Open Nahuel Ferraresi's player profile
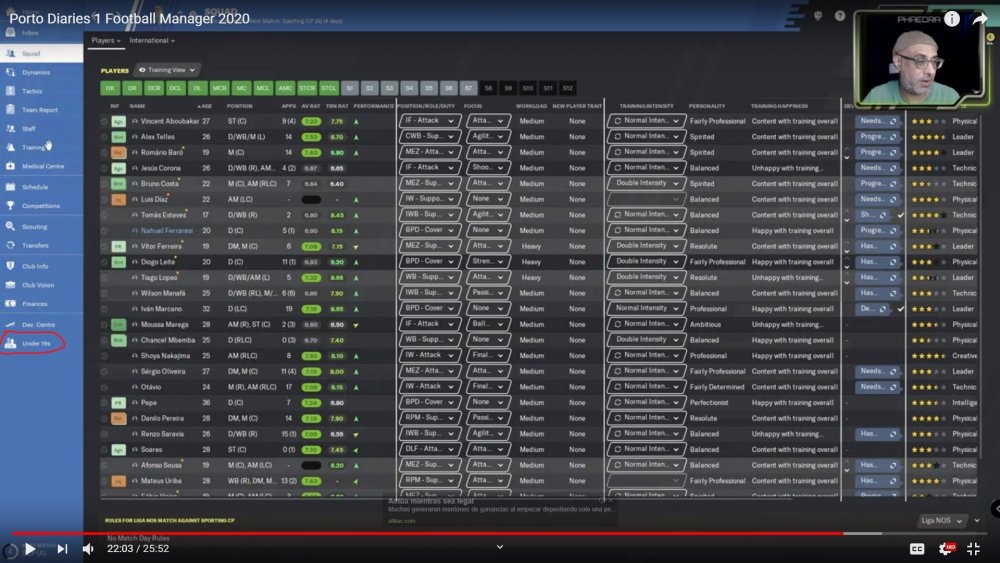1000x563 pixels. coord(166,230)
